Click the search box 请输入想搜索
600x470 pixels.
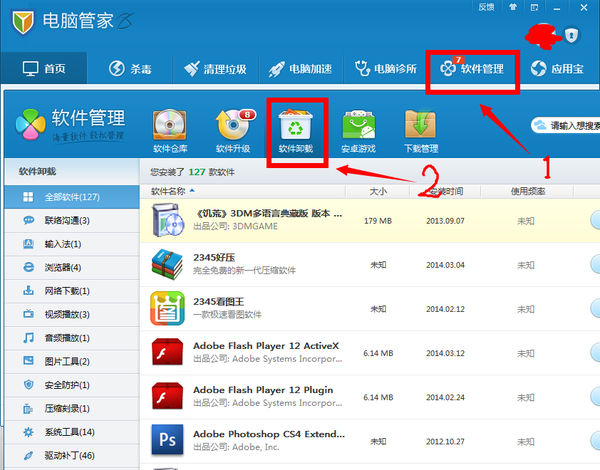566,125
